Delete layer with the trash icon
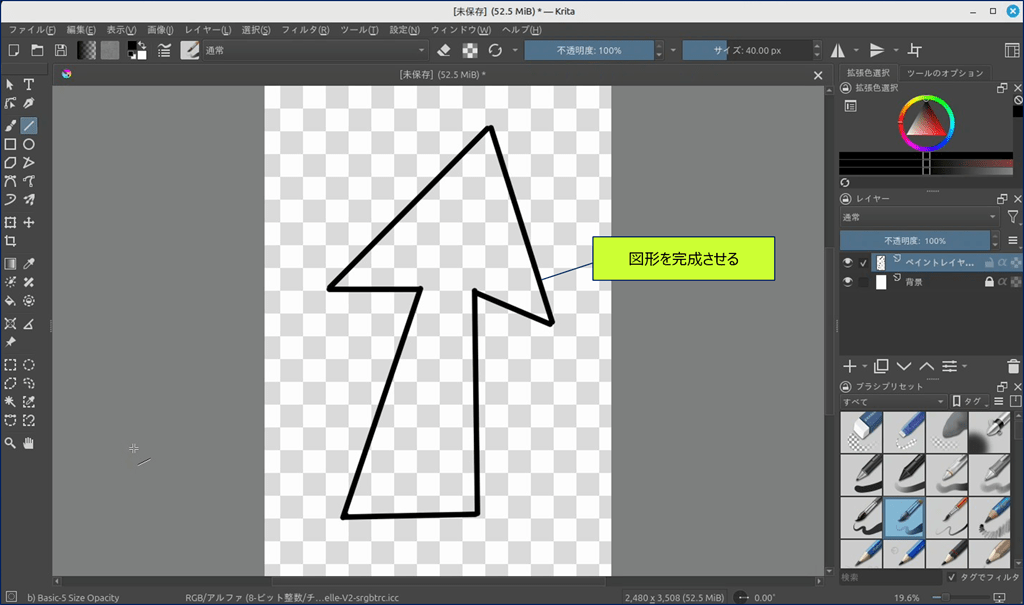Viewport: 1024px width, 605px height. click(x=1014, y=366)
